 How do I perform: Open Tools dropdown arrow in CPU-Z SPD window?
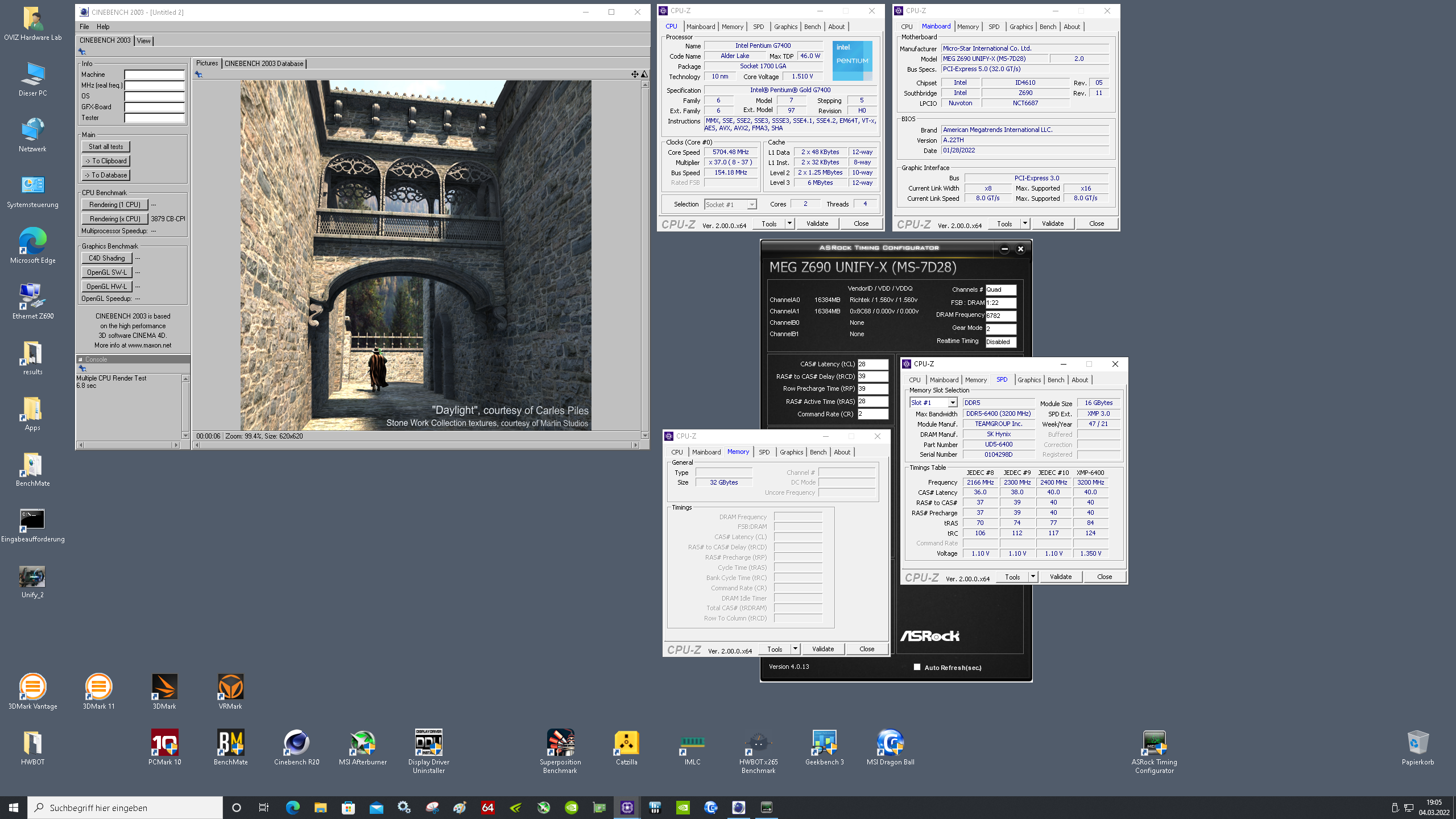[1033, 577]
